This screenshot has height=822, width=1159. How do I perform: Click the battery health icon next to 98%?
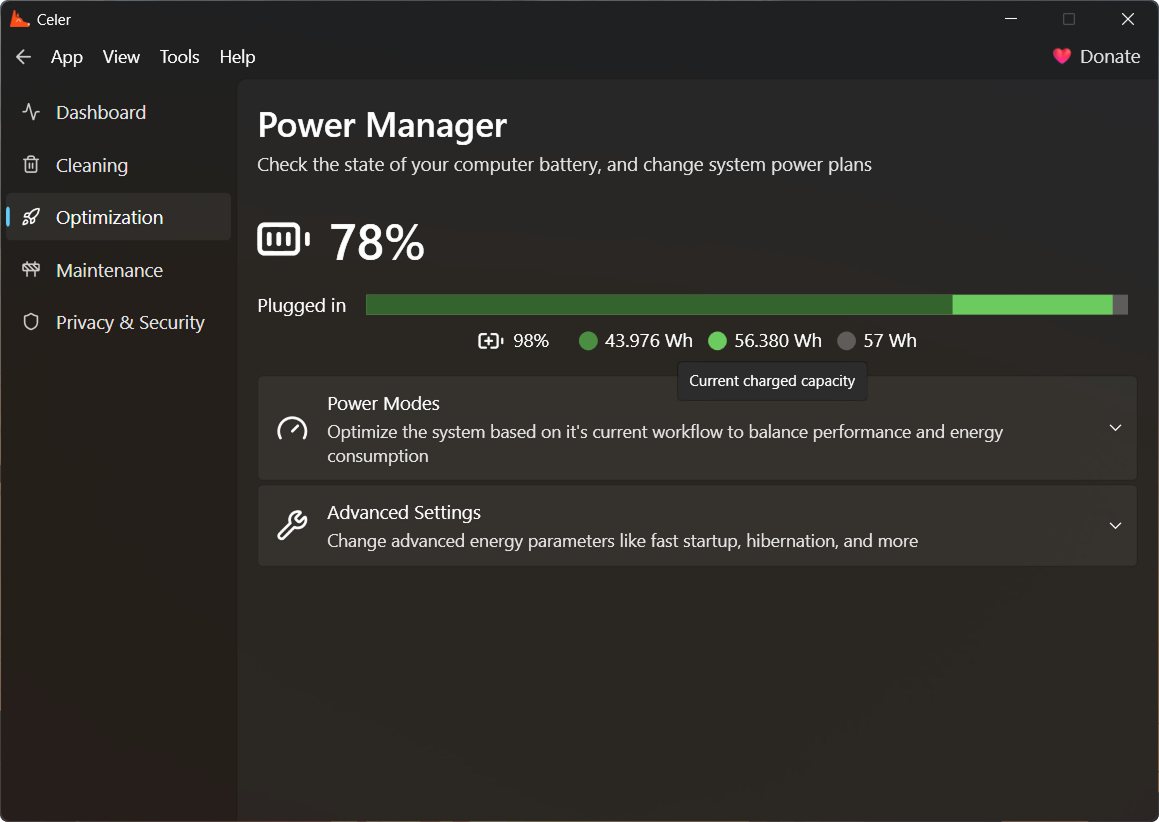(x=490, y=341)
